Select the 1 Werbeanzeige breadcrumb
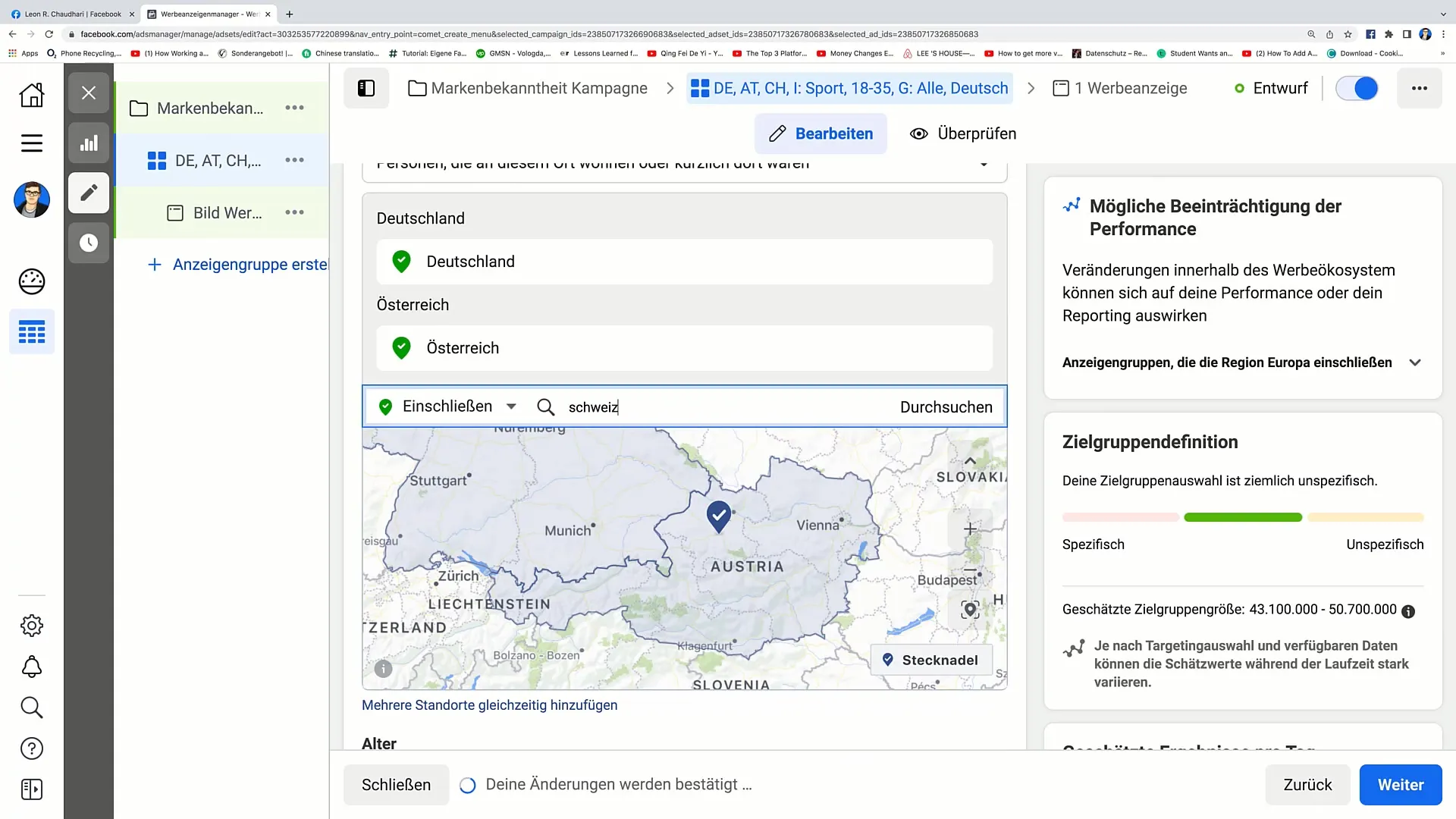Screen dimensions: 1456x819 1120,89
